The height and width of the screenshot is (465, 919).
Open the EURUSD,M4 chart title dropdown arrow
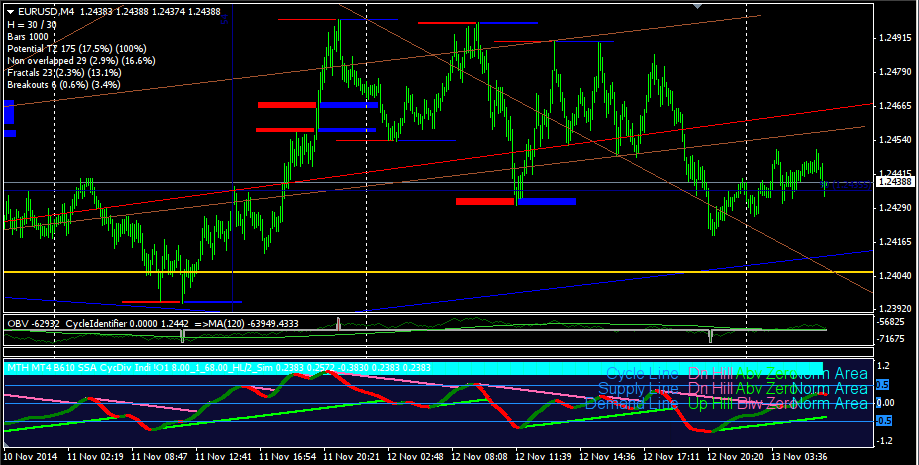tap(11, 12)
